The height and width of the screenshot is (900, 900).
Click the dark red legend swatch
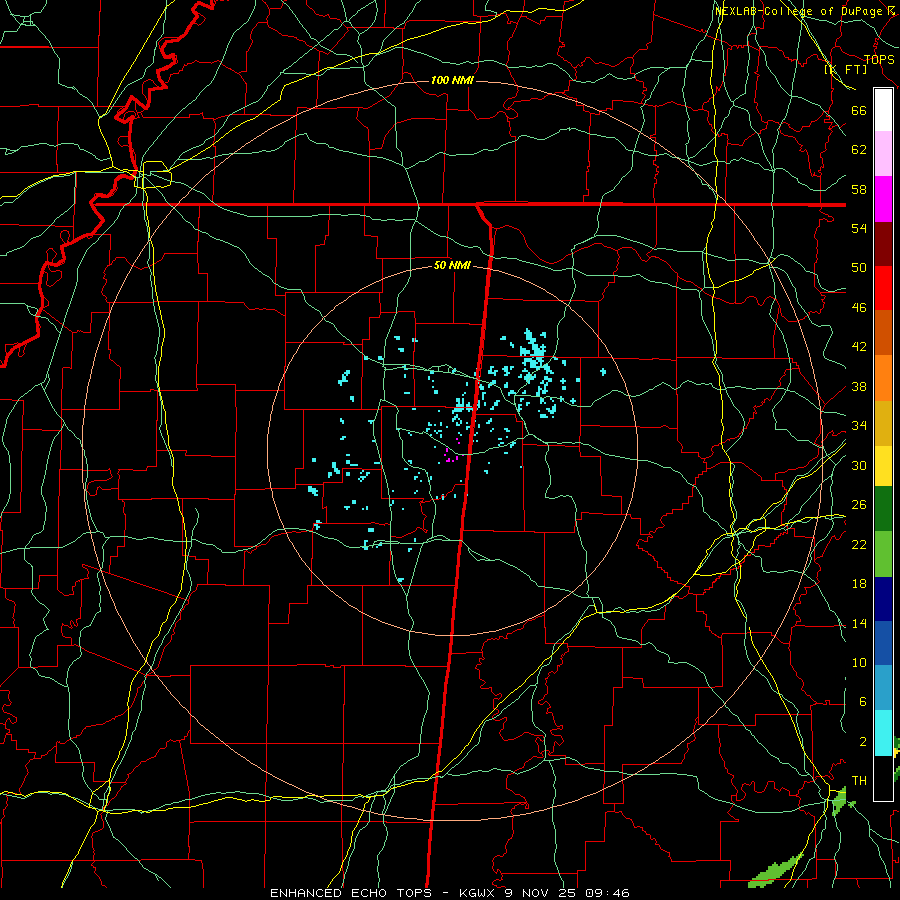coord(883,244)
